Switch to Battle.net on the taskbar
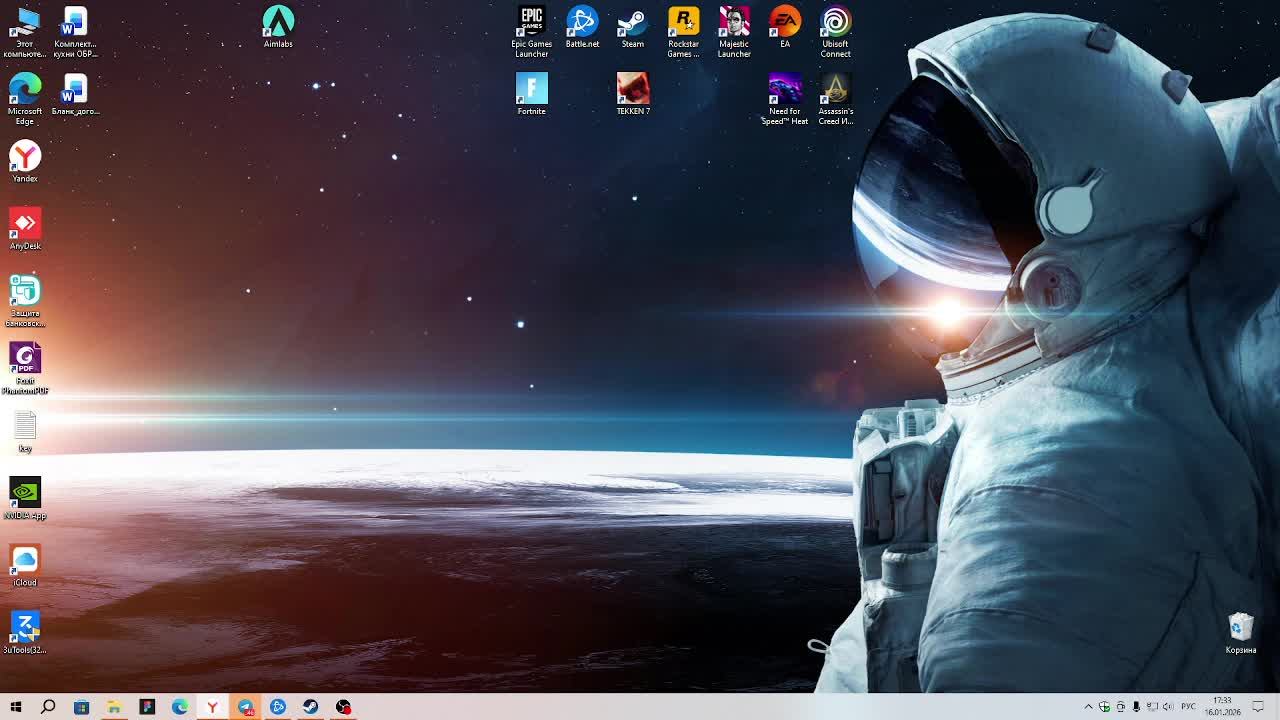The height and width of the screenshot is (720, 1280). click(x=278, y=707)
